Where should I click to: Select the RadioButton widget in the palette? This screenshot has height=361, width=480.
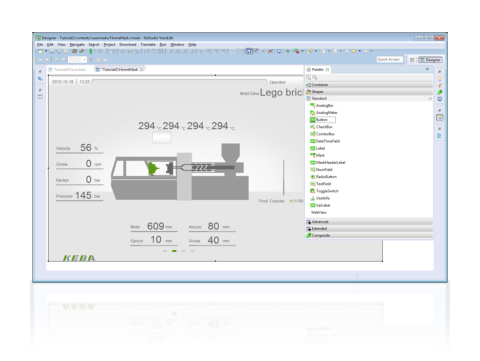pyautogui.click(x=323, y=177)
